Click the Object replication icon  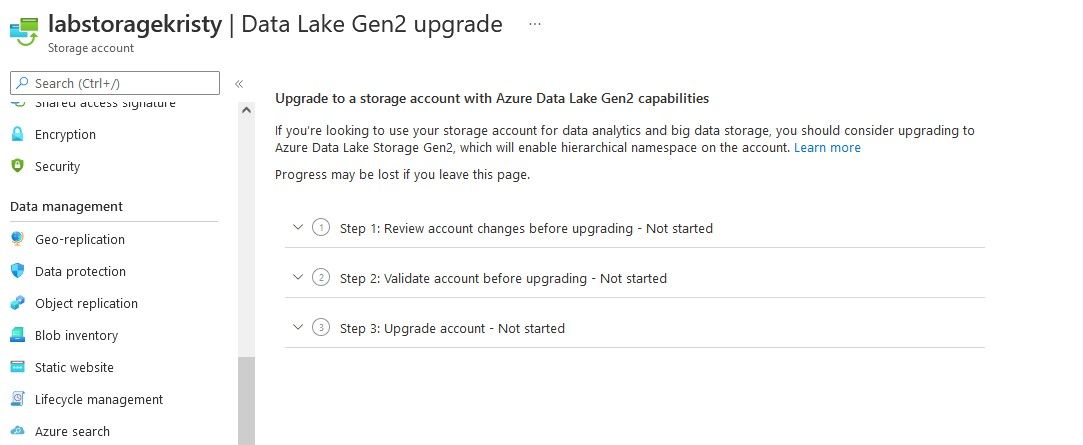16,303
